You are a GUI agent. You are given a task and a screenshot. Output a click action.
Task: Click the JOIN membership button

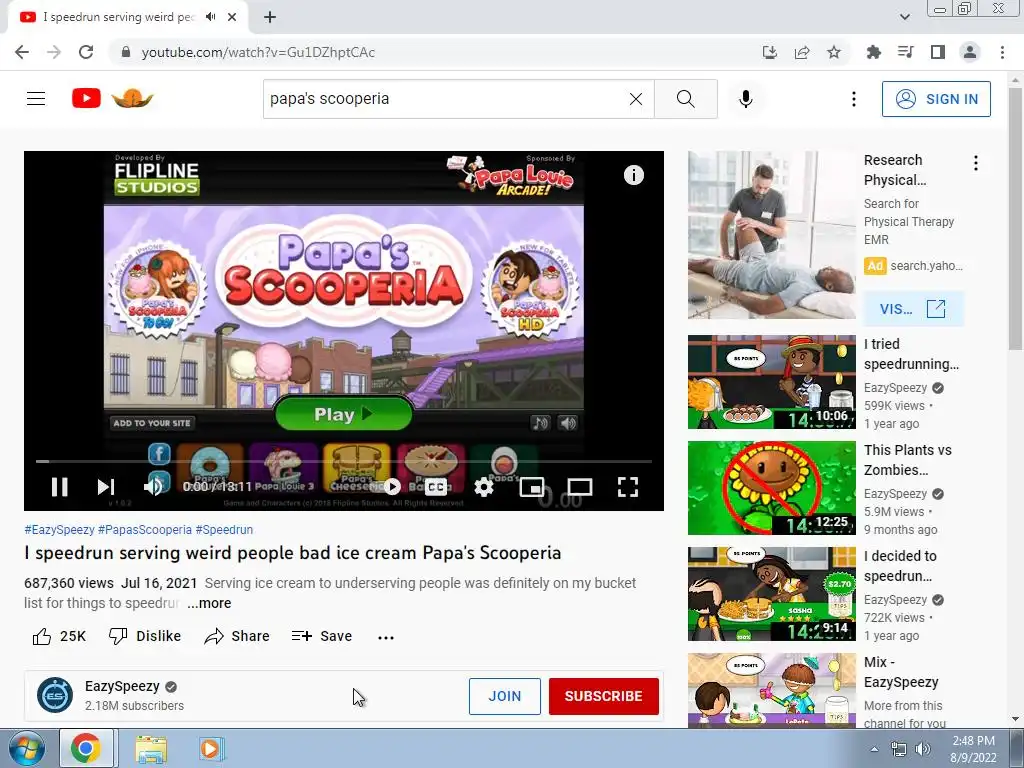(x=505, y=696)
